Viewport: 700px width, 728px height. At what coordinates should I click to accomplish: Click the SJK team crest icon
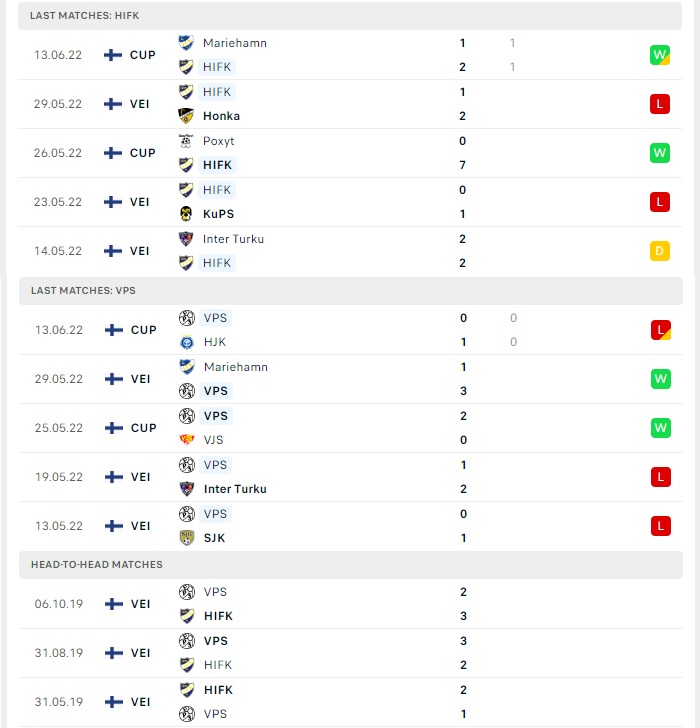[x=187, y=538]
